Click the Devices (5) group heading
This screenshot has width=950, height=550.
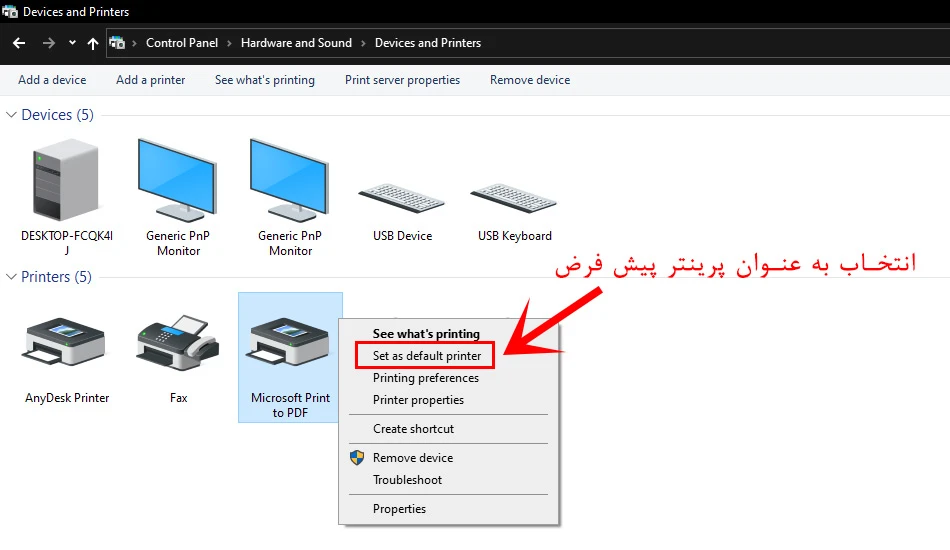coord(58,115)
